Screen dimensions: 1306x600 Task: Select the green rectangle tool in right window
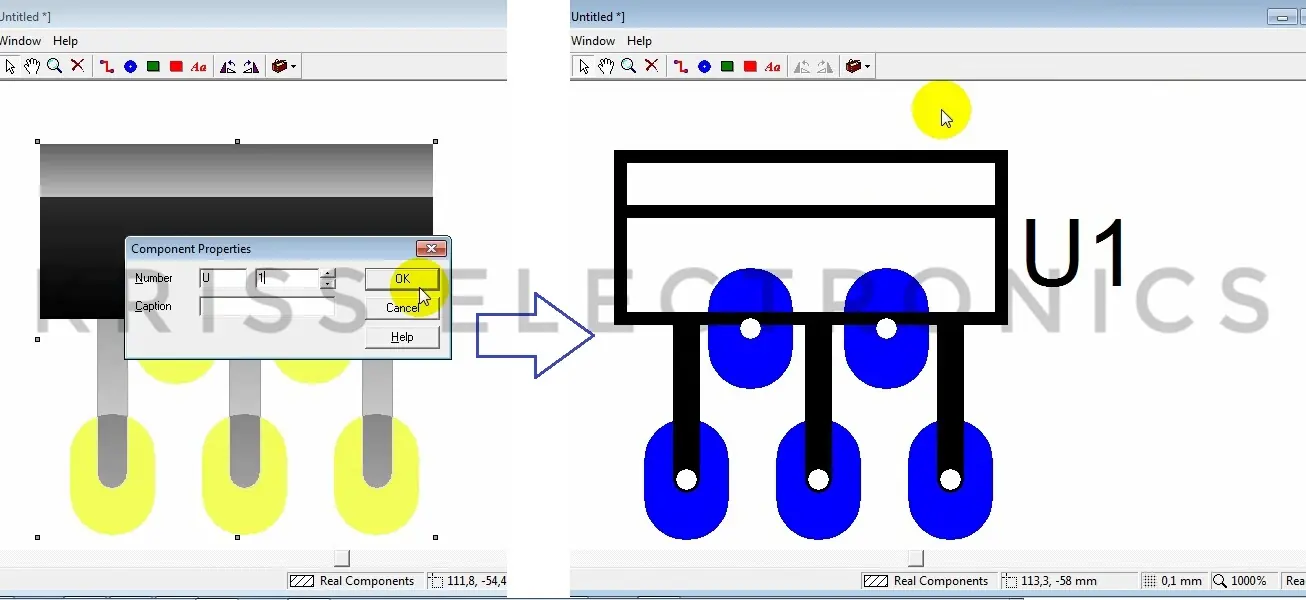click(727, 66)
